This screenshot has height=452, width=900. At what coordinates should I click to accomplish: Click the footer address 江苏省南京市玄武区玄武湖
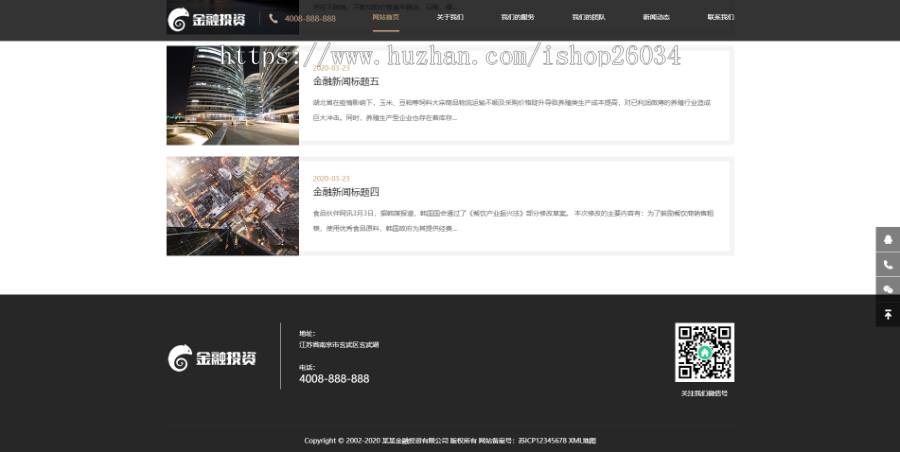(x=339, y=345)
